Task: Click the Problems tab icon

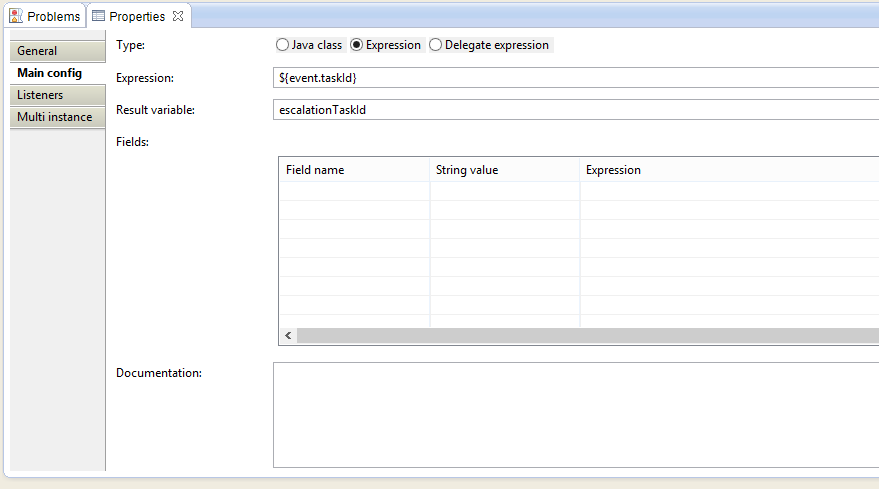Action: click(x=16, y=16)
